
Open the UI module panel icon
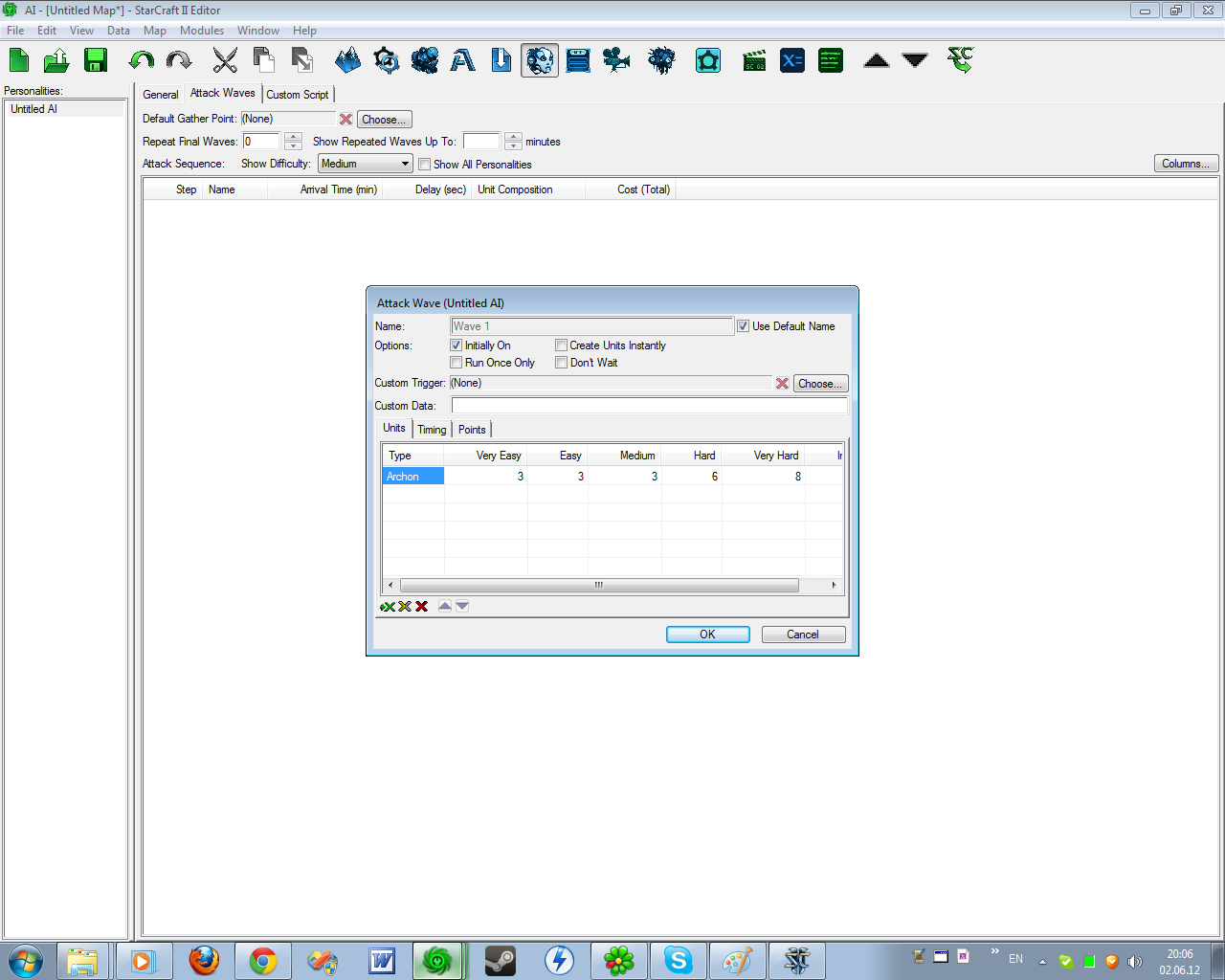coord(578,60)
